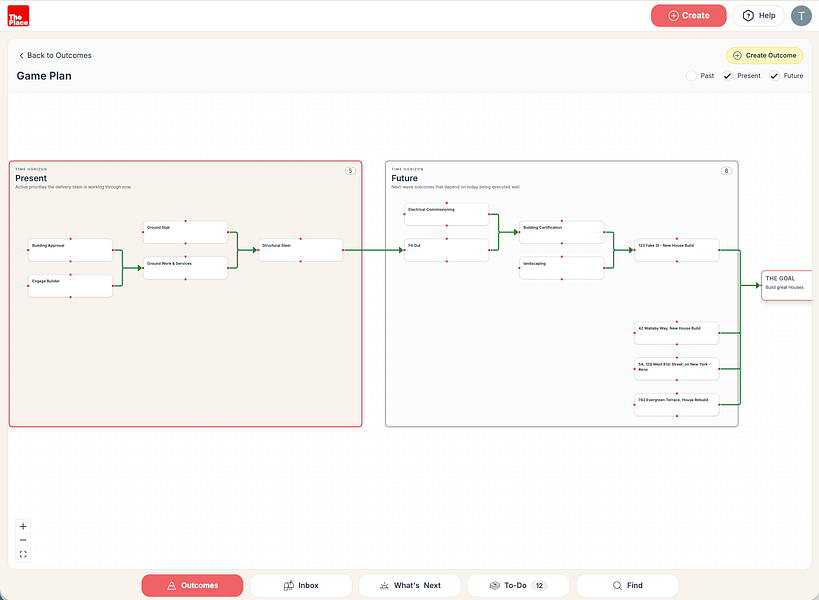
Task: Open THE GOAL card
Action: click(787, 285)
